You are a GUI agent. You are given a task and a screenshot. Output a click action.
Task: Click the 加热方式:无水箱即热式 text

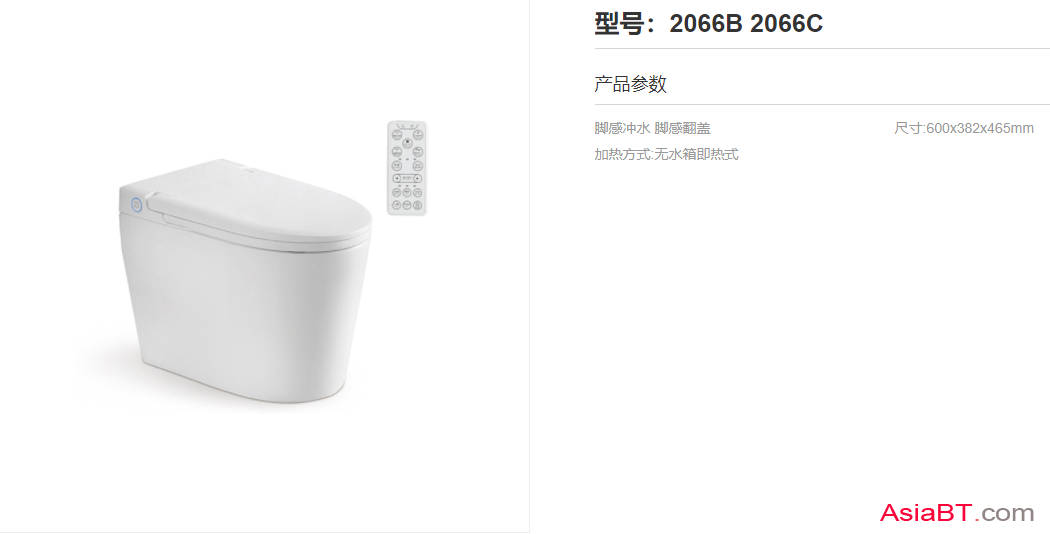[666, 154]
